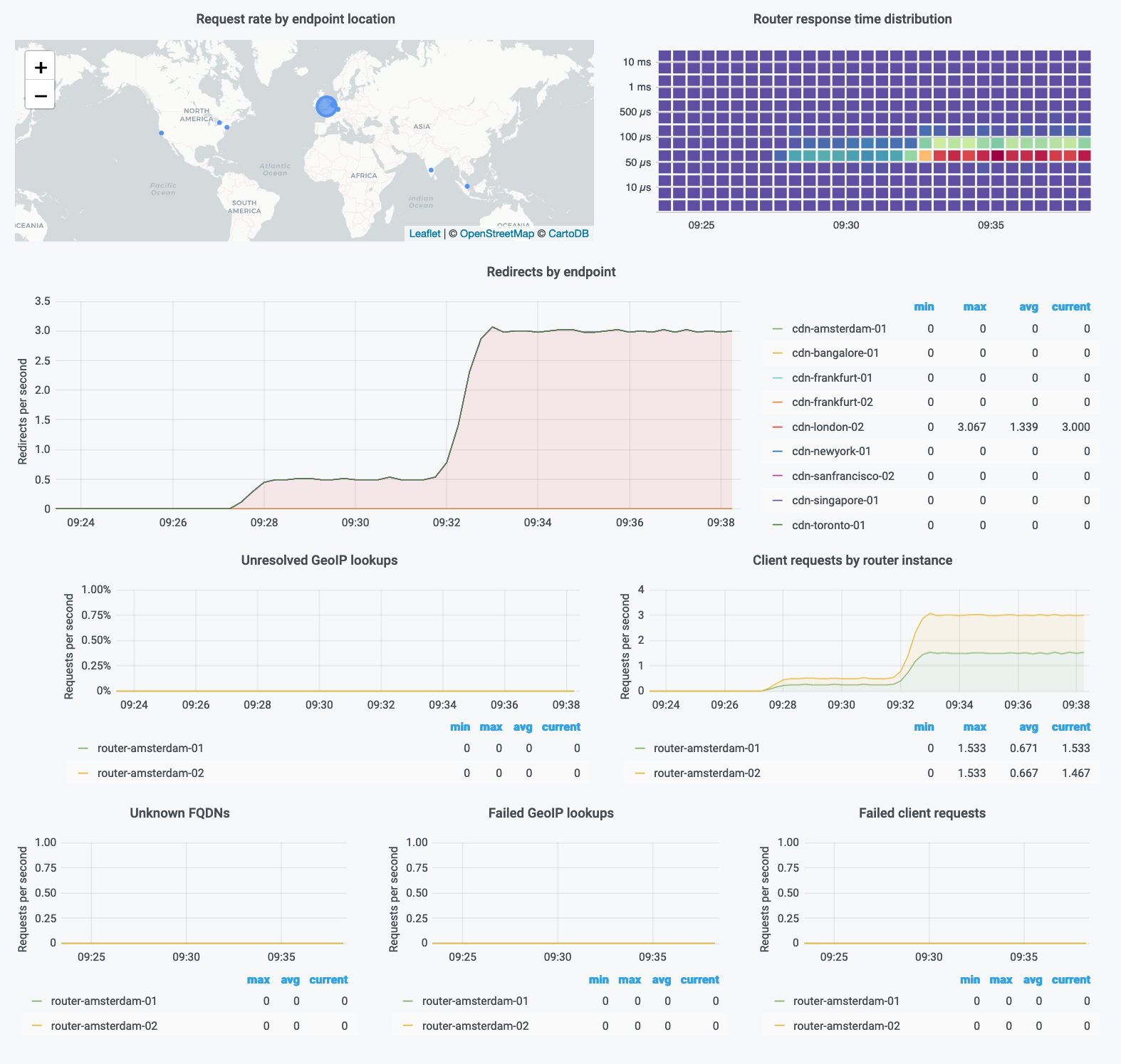Toggle router-amsterdam-02 in Failed GeoIP legend

pos(475,1026)
